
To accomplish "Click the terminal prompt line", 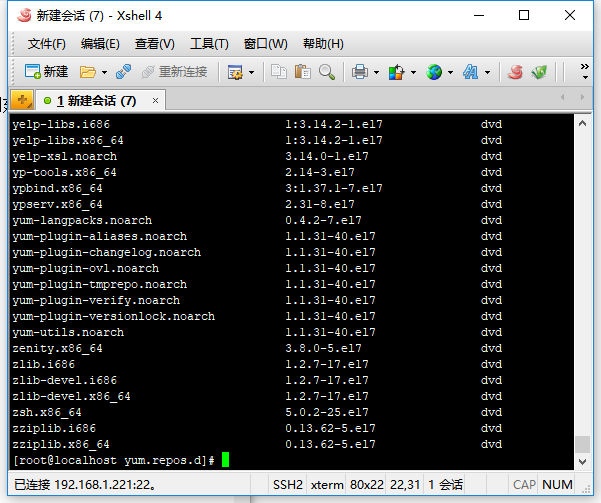I will (121, 460).
